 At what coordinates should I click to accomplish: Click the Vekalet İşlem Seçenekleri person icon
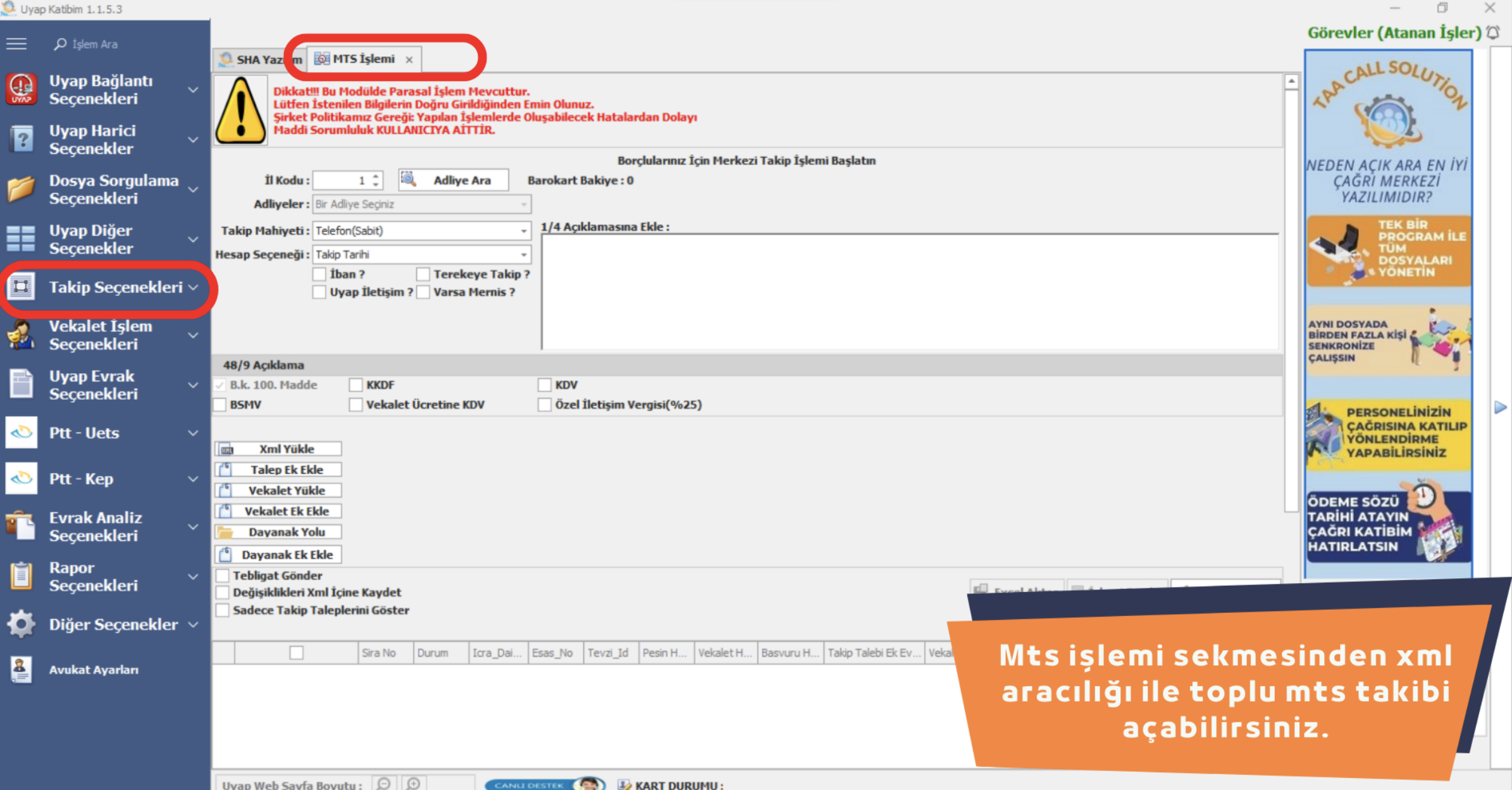(21, 335)
